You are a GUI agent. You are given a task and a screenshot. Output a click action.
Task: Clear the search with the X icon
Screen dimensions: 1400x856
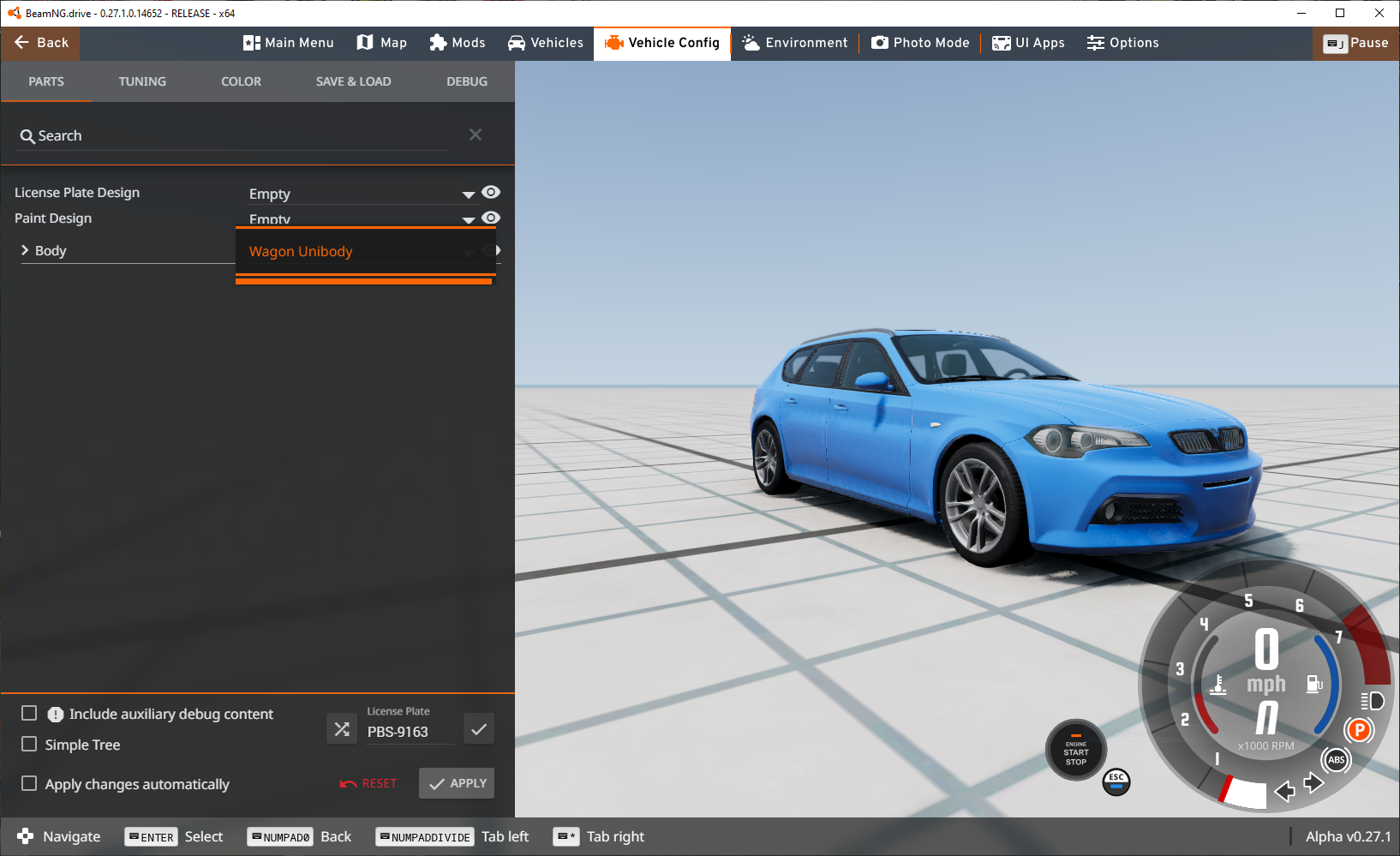click(x=476, y=135)
